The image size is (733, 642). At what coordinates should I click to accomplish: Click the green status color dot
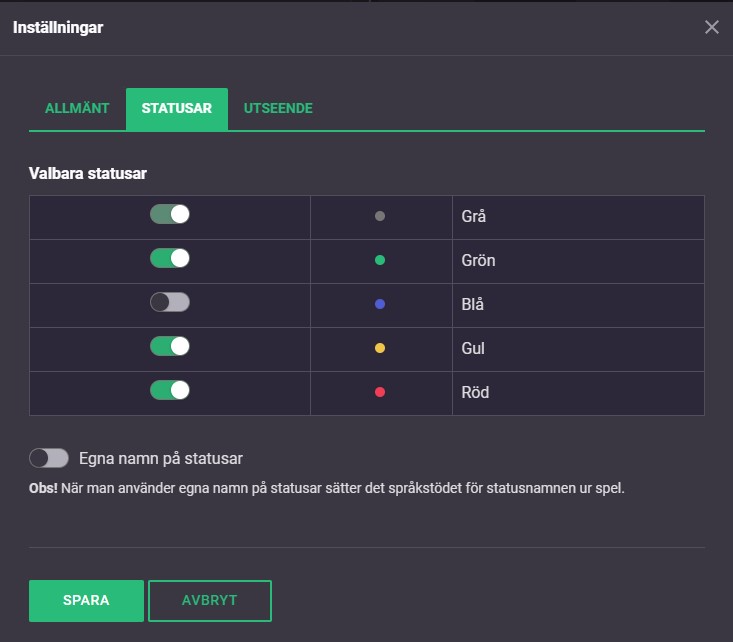pyautogui.click(x=380, y=260)
